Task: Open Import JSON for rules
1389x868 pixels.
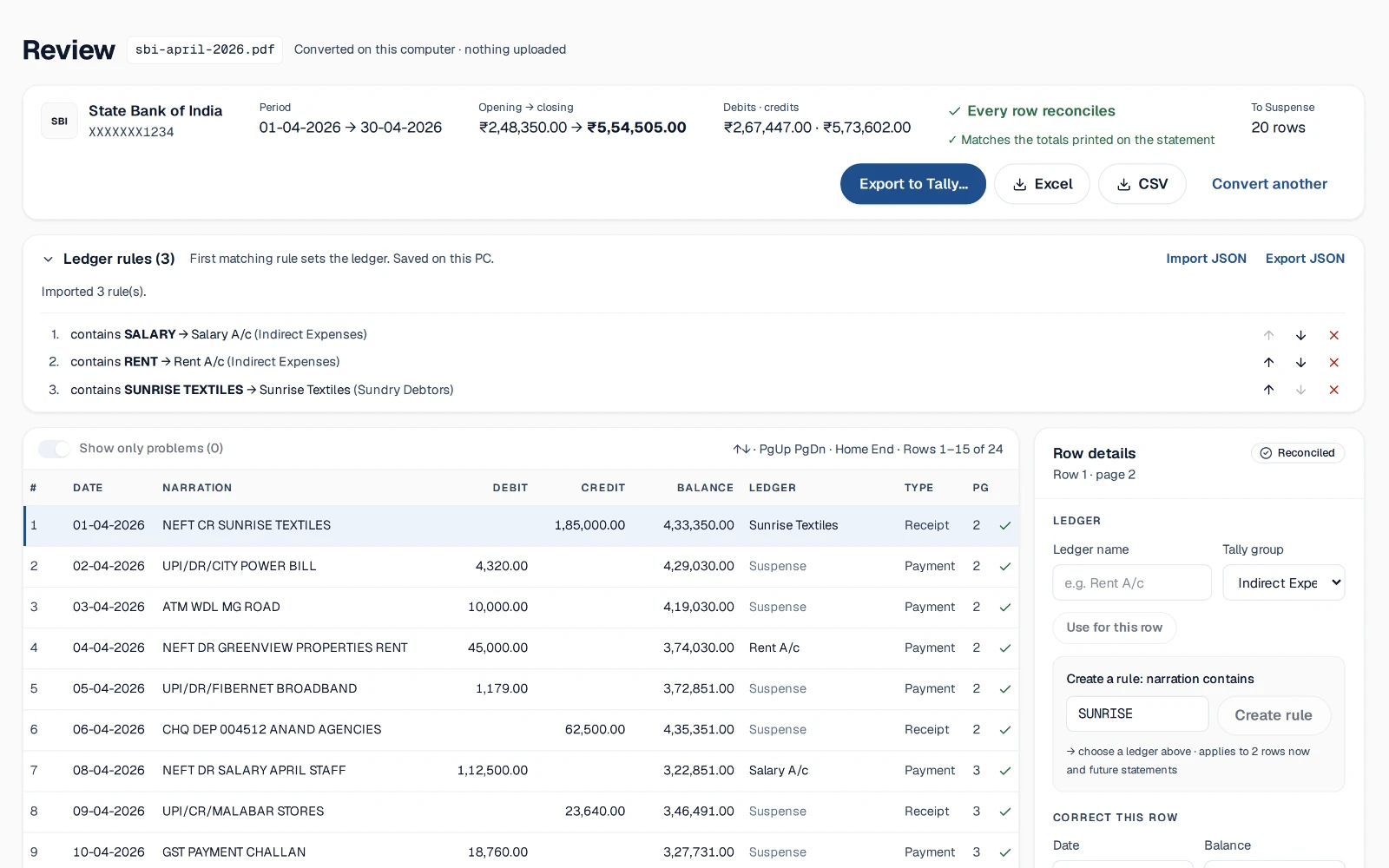Action: 1206,259
